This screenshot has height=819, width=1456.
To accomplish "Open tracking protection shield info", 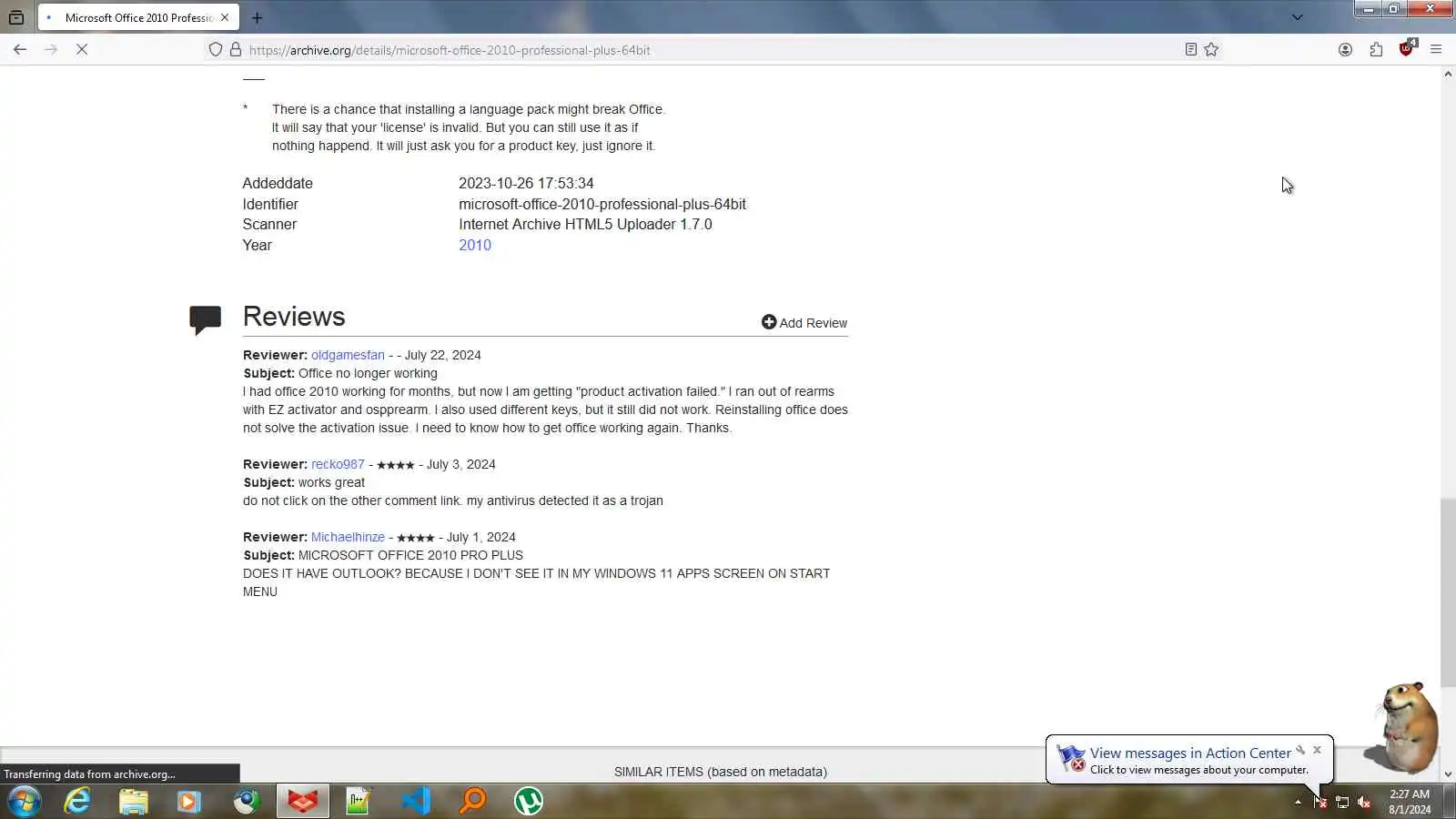I will pos(216,49).
